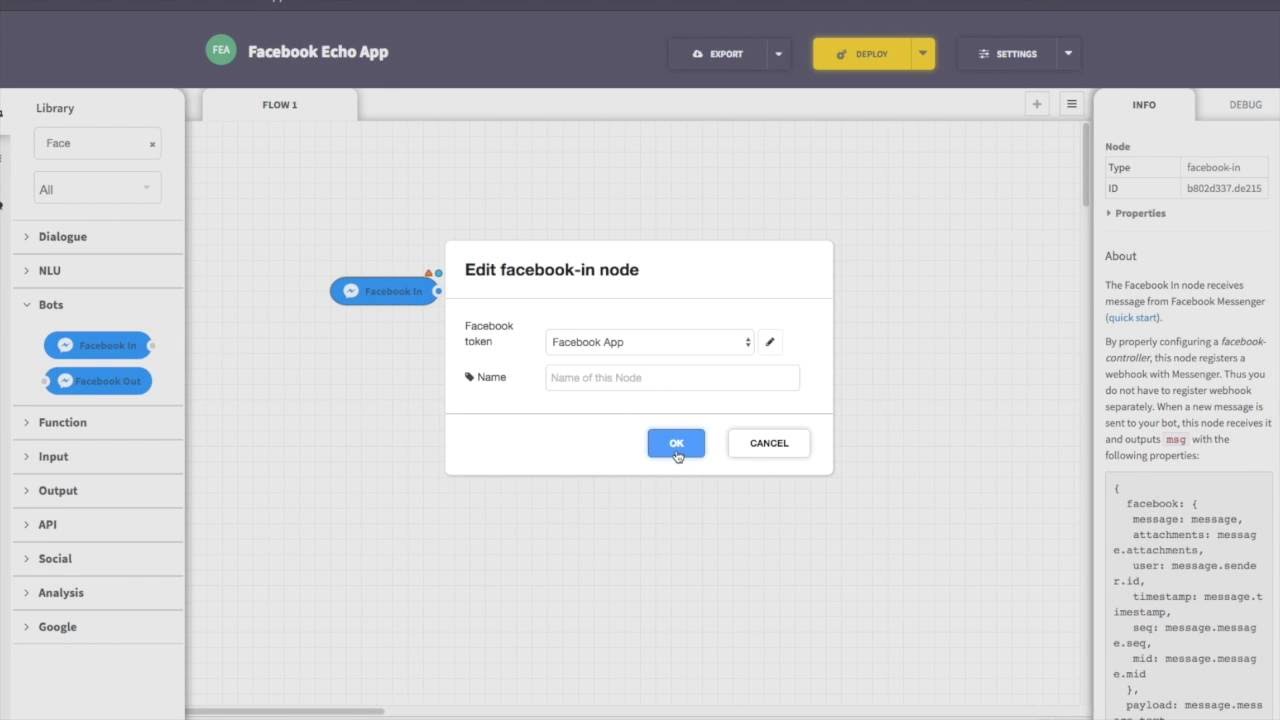Open the flow list menu icon

pyautogui.click(x=1071, y=104)
